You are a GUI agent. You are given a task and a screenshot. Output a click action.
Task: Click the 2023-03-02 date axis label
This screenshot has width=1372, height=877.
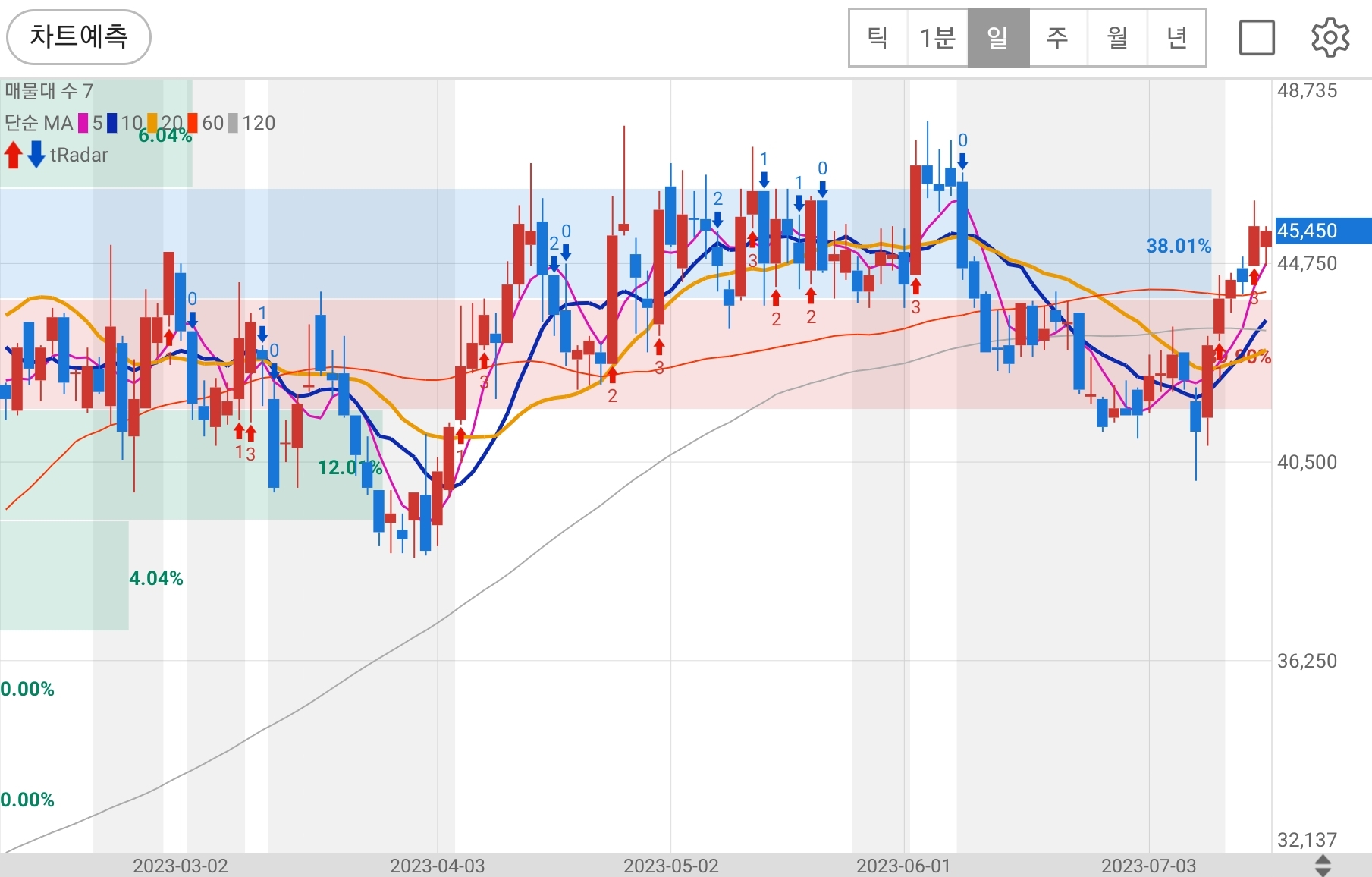[181, 866]
